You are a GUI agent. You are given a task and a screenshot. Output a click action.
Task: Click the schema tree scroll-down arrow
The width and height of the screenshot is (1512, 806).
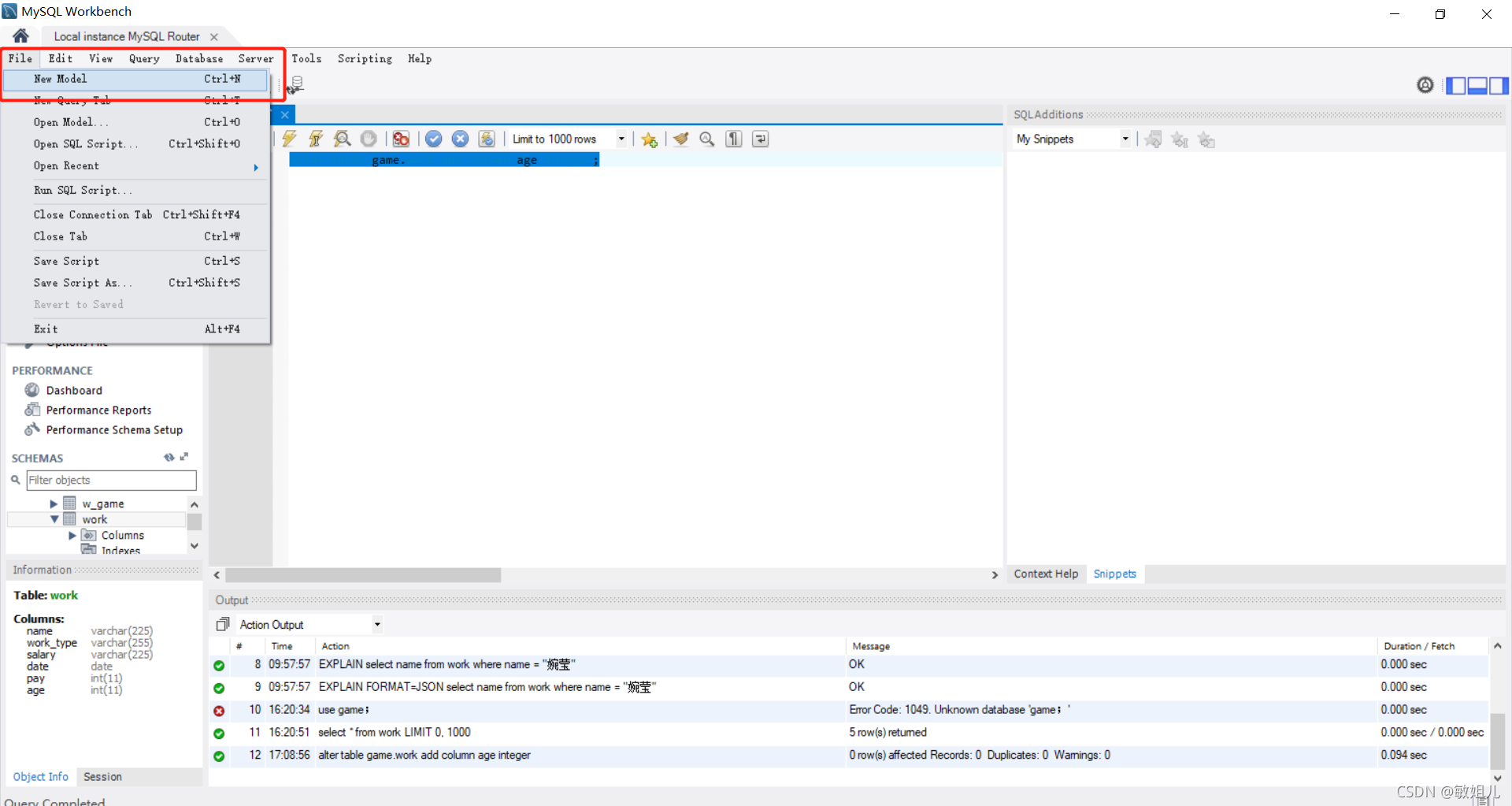tap(195, 545)
